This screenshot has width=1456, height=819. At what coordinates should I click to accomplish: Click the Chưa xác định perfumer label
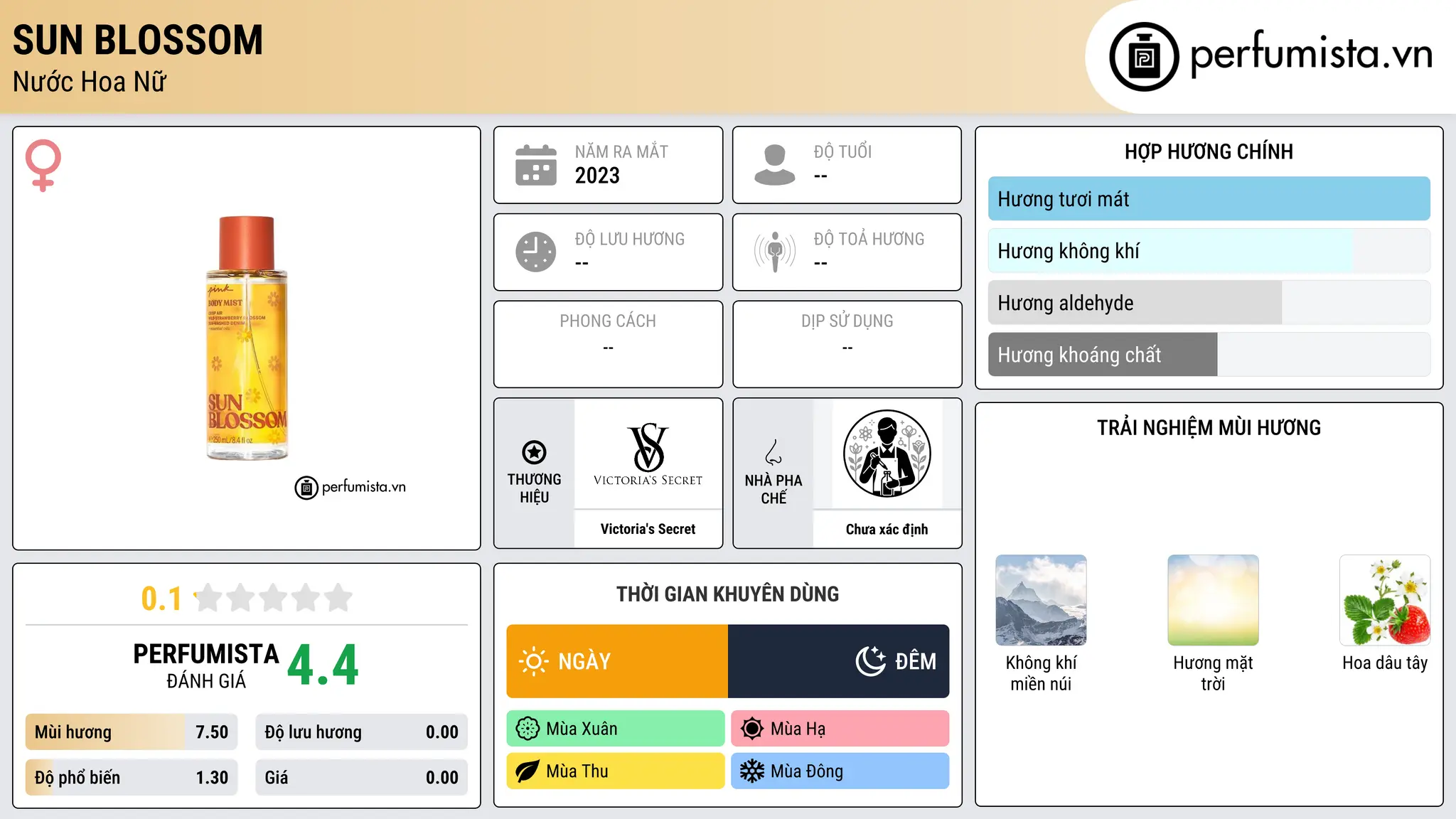coord(887,529)
